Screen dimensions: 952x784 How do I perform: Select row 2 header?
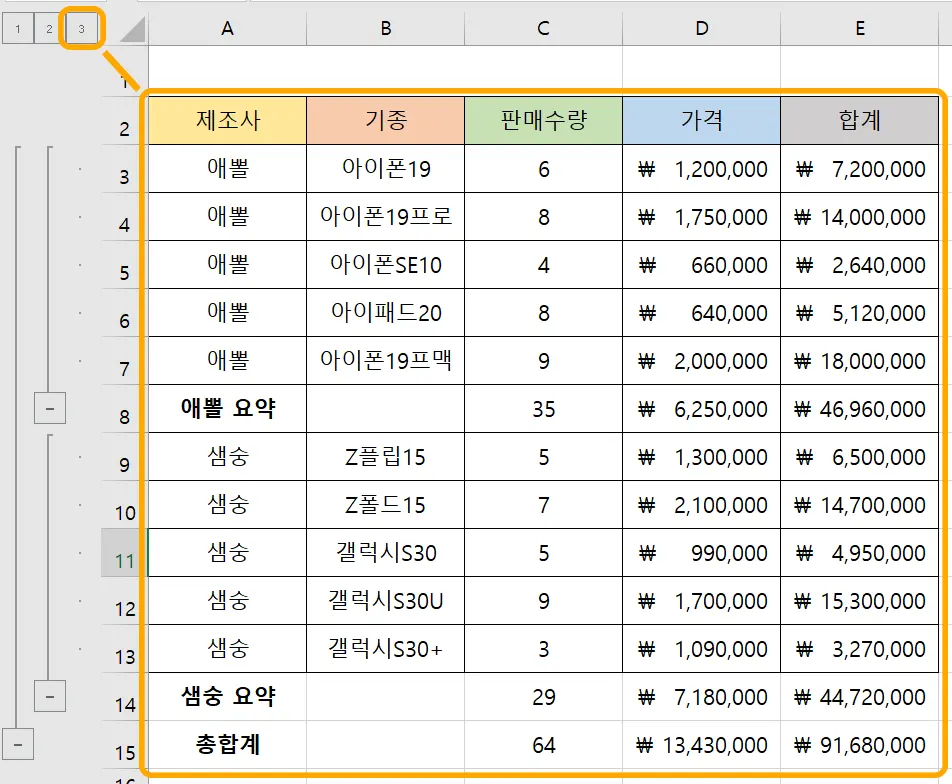click(x=124, y=121)
